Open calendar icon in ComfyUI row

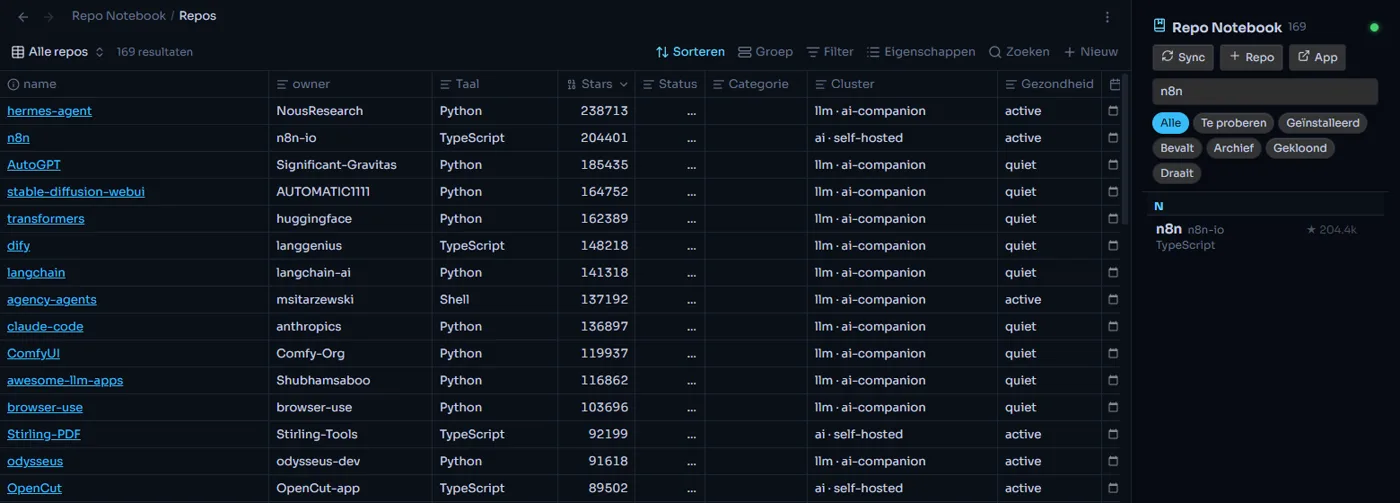(1113, 354)
